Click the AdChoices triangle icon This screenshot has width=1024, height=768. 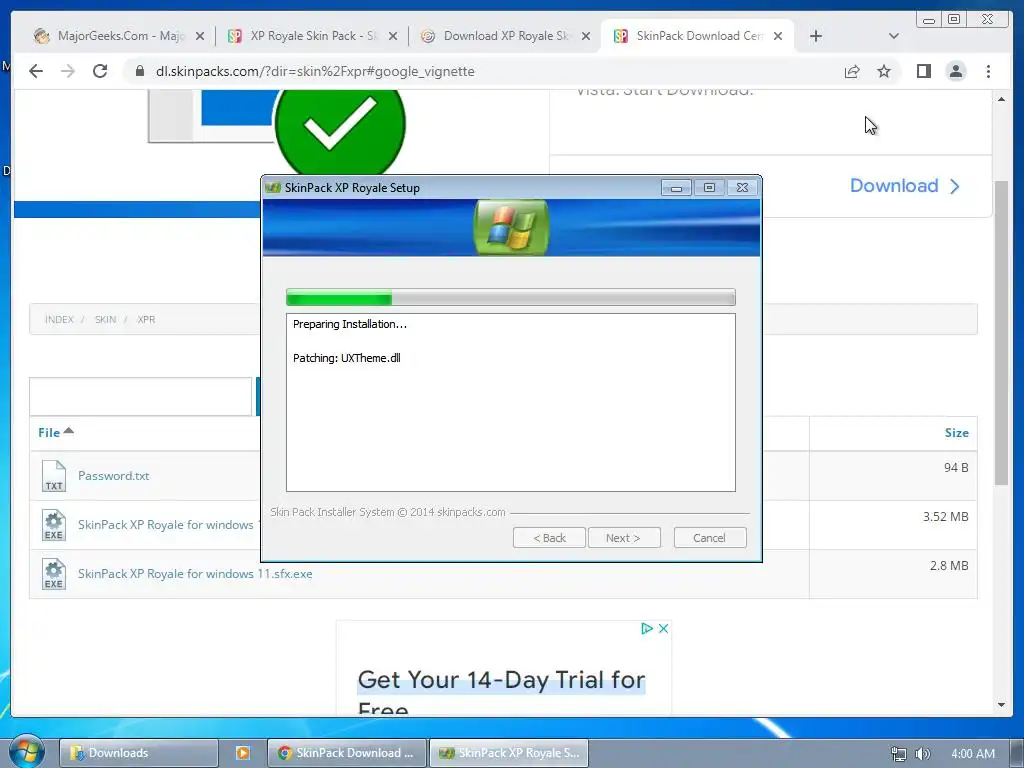coord(647,628)
